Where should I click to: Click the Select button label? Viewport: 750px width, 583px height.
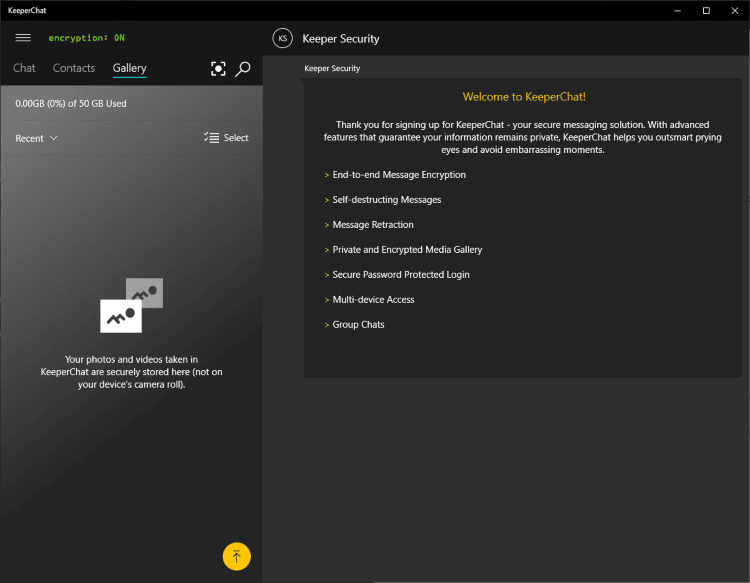point(236,138)
